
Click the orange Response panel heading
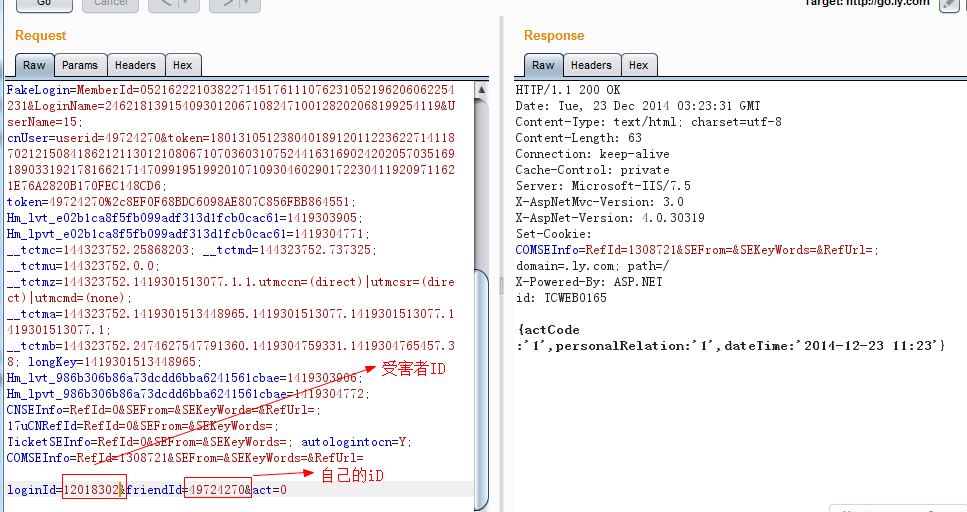point(554,36)
